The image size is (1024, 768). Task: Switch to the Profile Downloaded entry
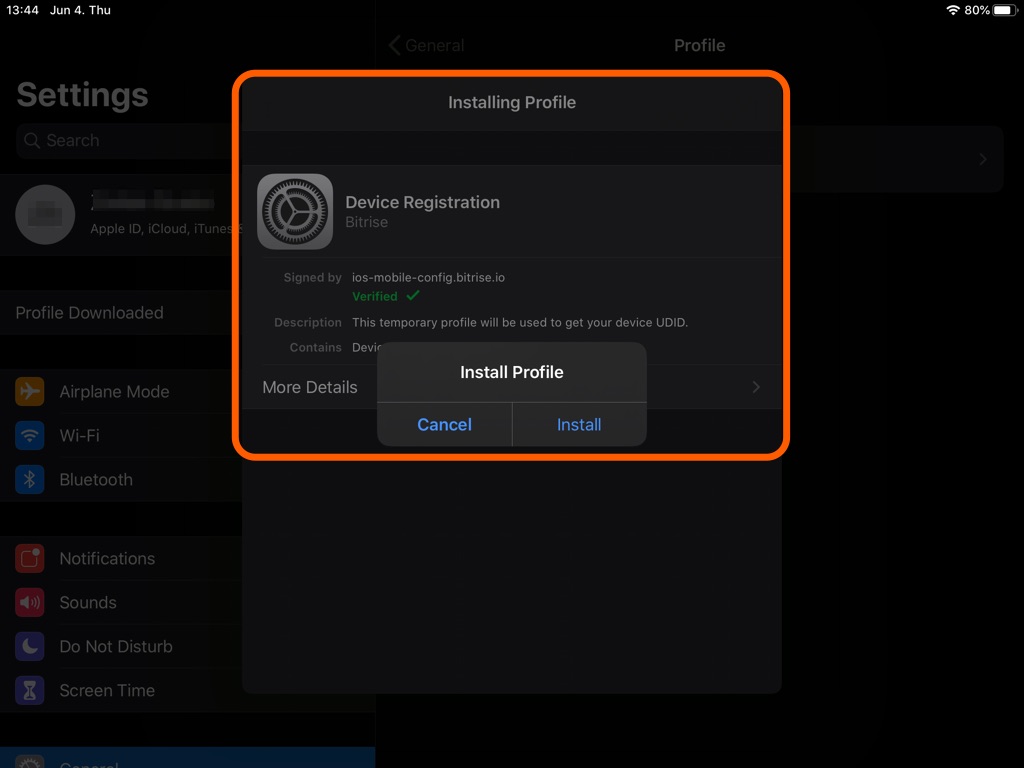(x=88, y=312)
